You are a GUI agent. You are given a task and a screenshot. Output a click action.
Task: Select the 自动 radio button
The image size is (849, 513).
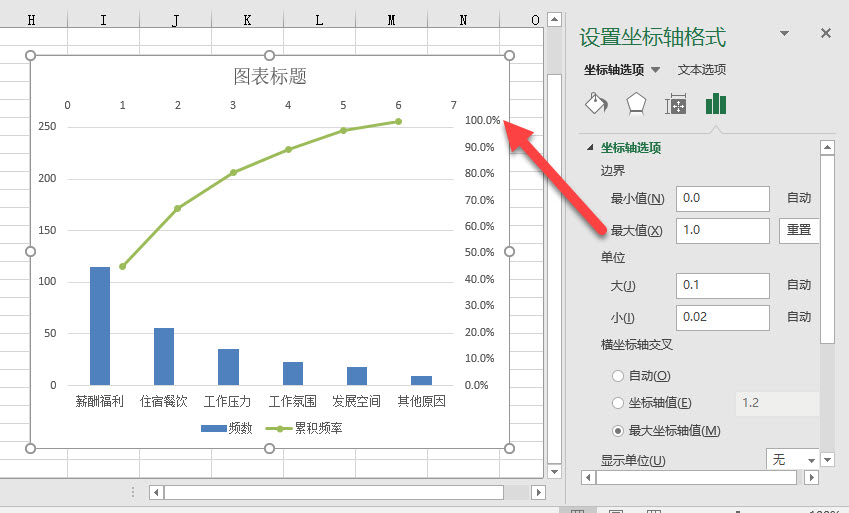click(618, 376)
